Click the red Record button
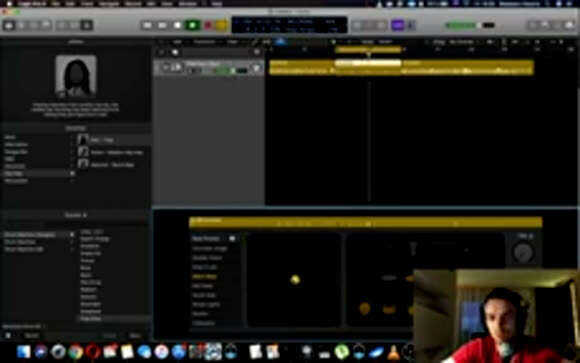The height and width of the screenshot is (363, 580). coord(208,25)
